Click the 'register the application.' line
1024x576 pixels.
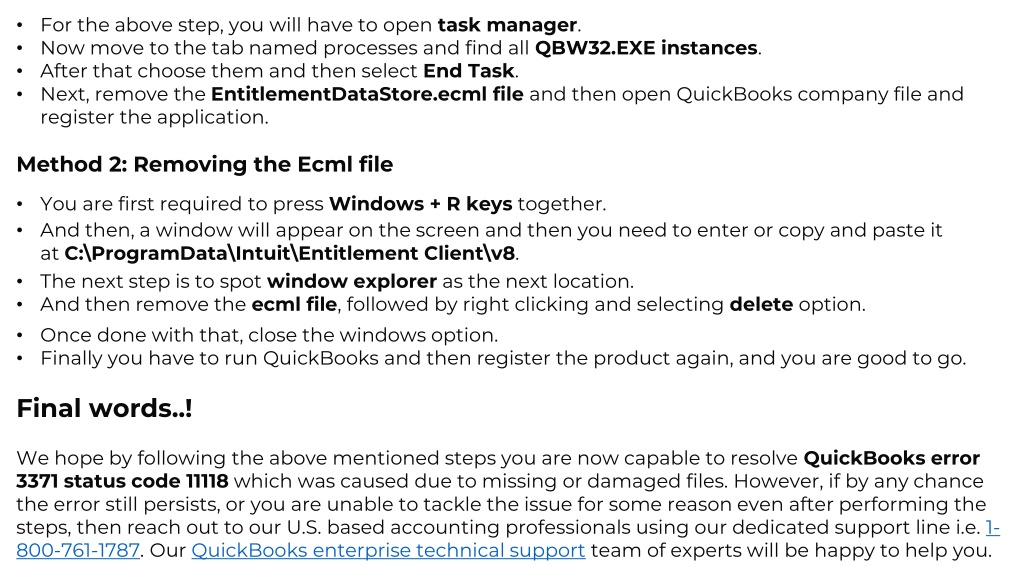pyautogui.click(x=154, y=118)
